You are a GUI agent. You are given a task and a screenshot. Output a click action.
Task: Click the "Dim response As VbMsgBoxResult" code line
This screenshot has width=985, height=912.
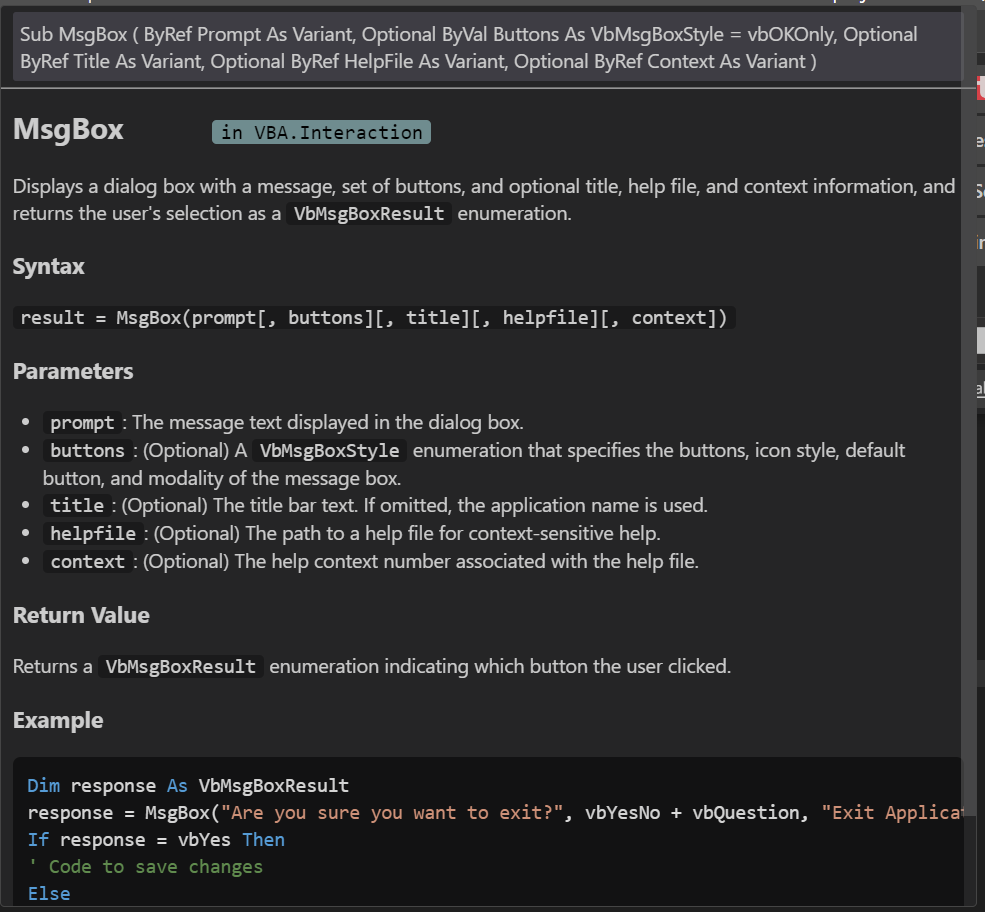pyautogui.click(x=188, y=786)
